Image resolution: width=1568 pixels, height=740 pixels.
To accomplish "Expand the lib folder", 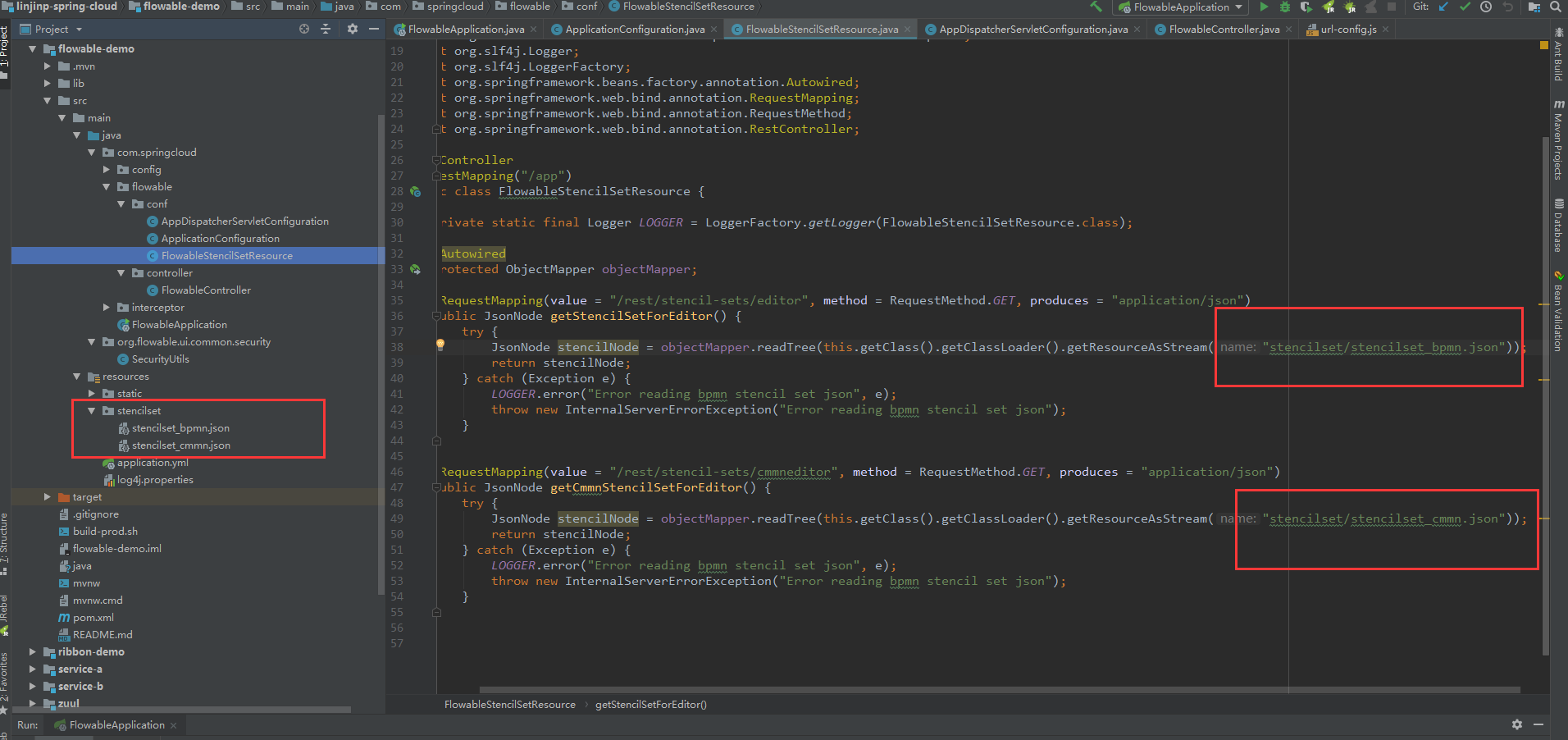I will coord(47,84).
